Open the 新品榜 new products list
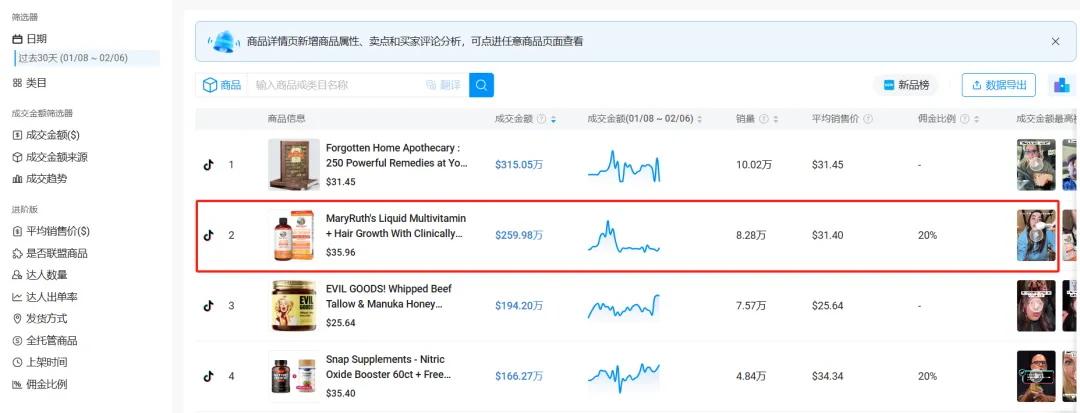Viewport: 1080px width, 413px height. (x=906, y=85)
